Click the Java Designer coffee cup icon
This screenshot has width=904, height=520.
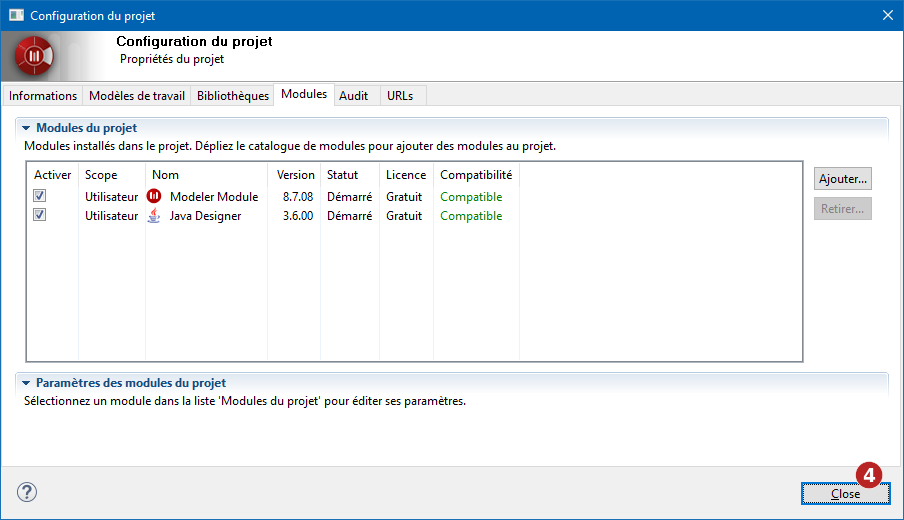(154, 216)
